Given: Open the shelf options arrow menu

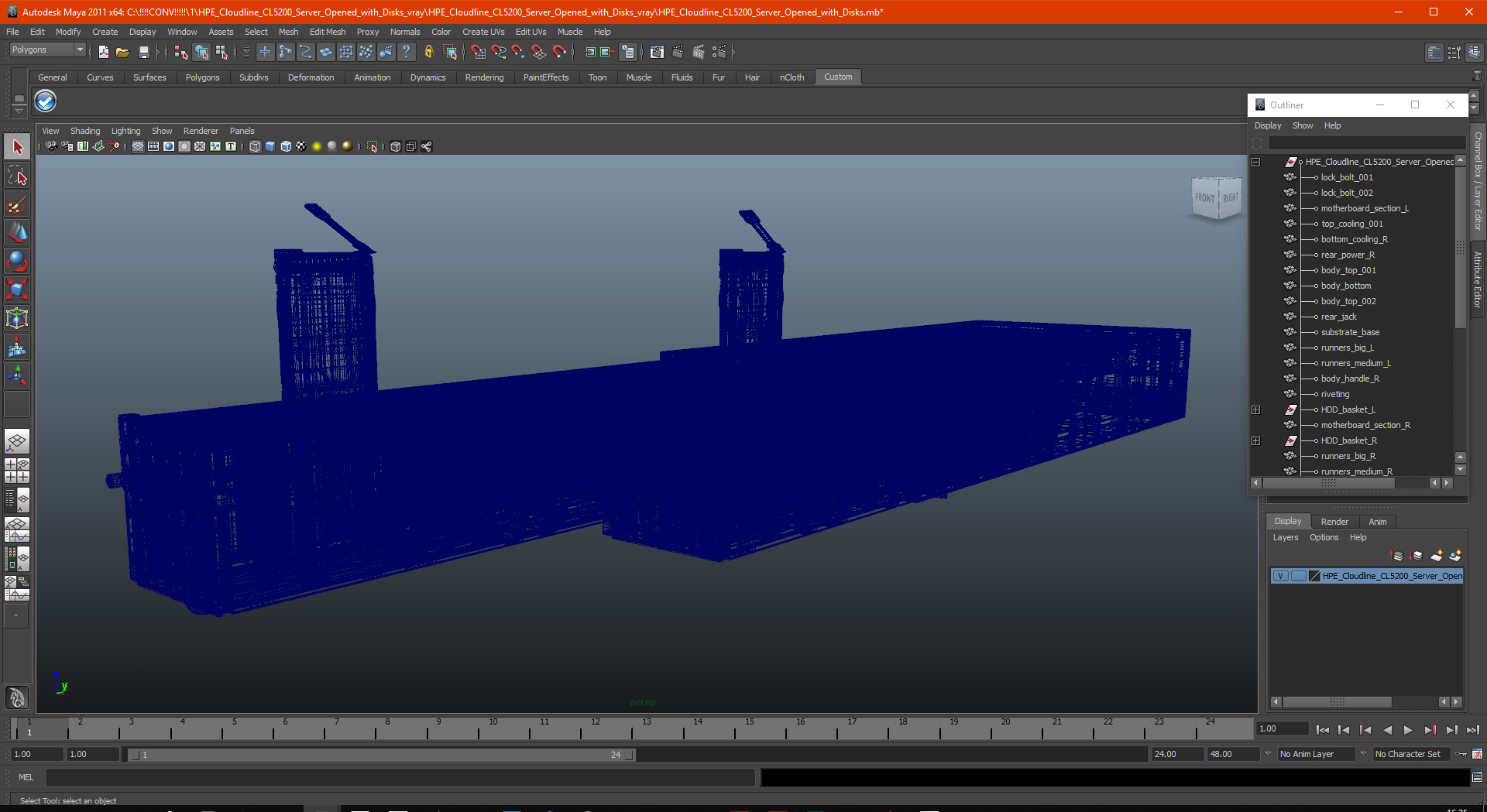Looking at the screenshot, I should (x=19, y=110).
